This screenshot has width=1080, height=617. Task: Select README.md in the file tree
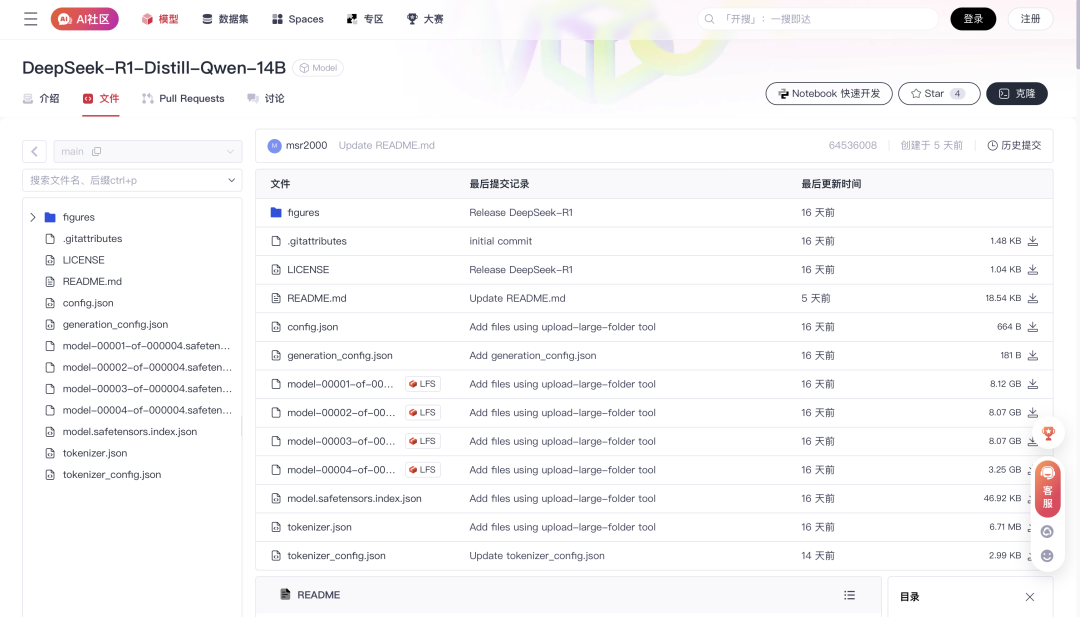pos(92,281)
